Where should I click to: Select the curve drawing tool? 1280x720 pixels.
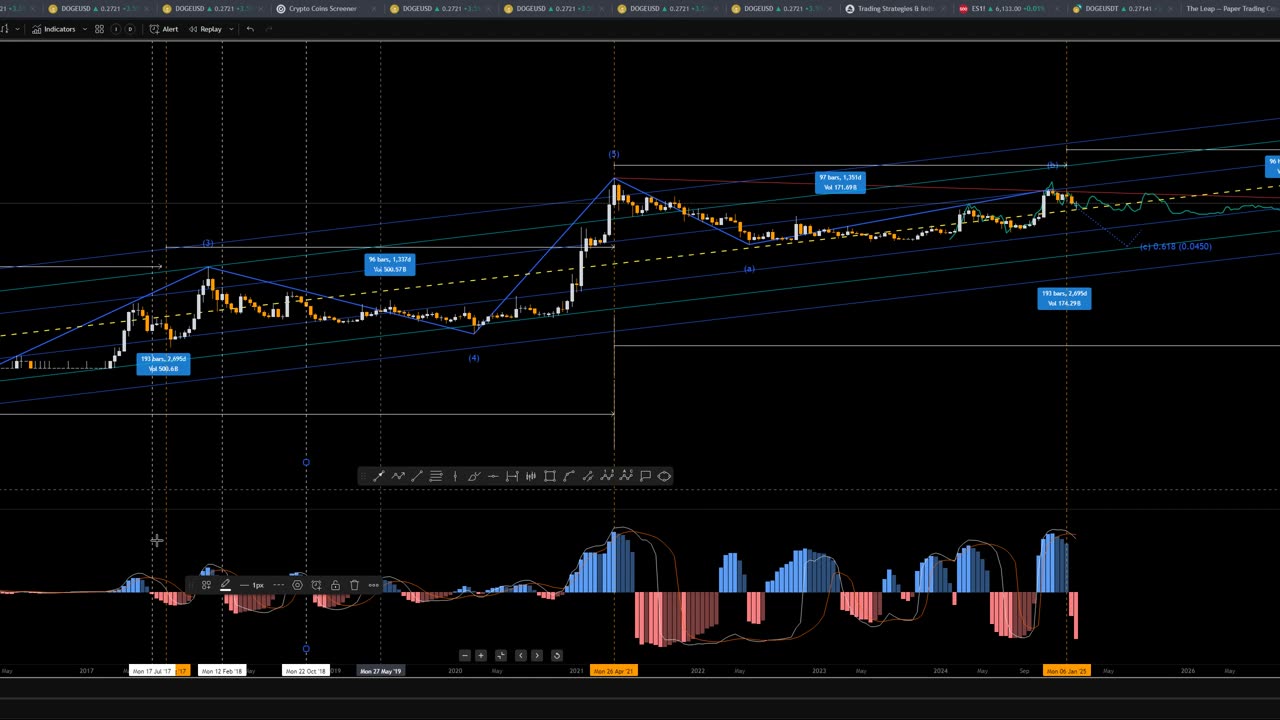click(569, 476)
